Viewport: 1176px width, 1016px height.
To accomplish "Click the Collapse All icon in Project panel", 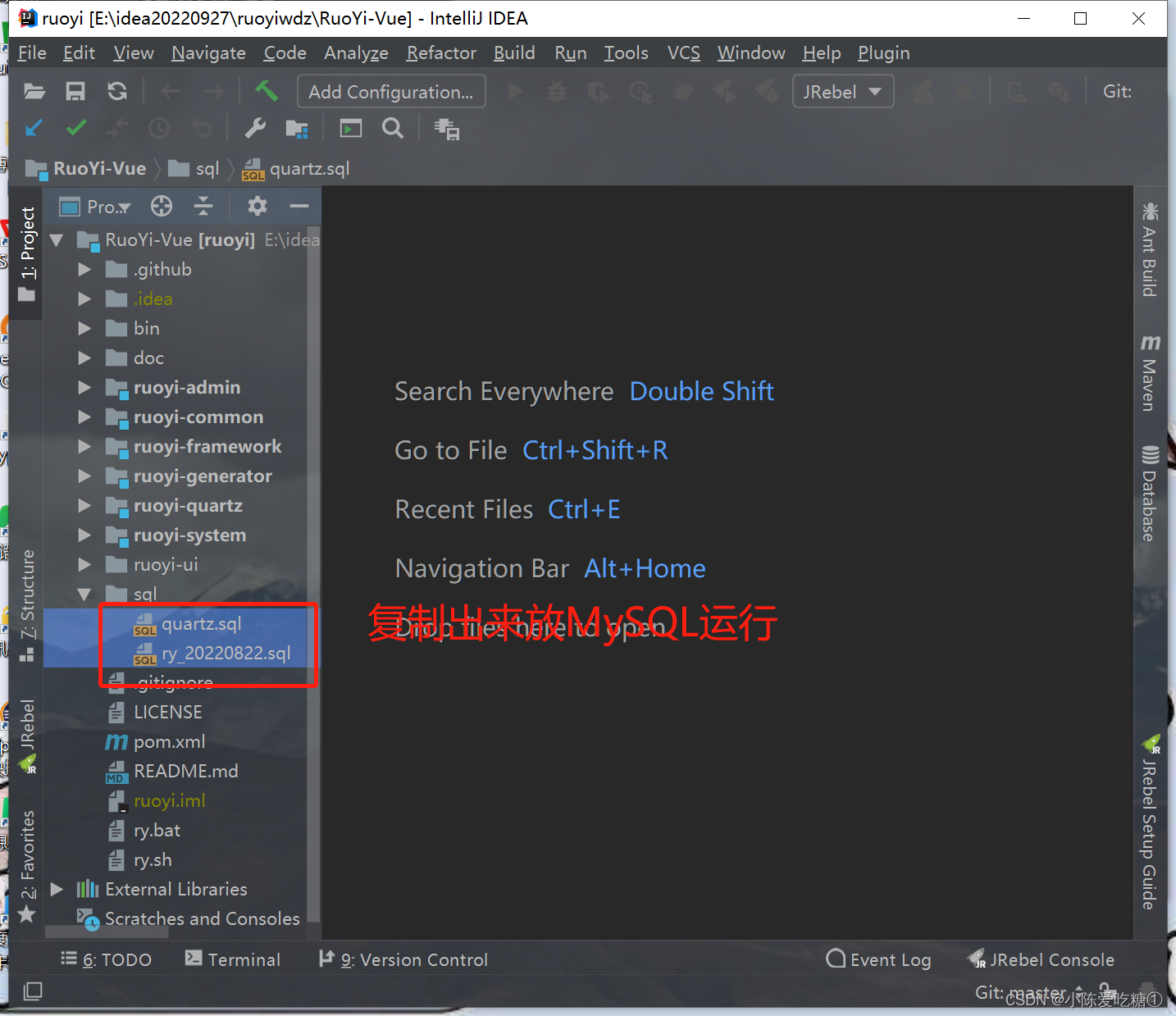I will pyautogui.click(x=203, y=206).
